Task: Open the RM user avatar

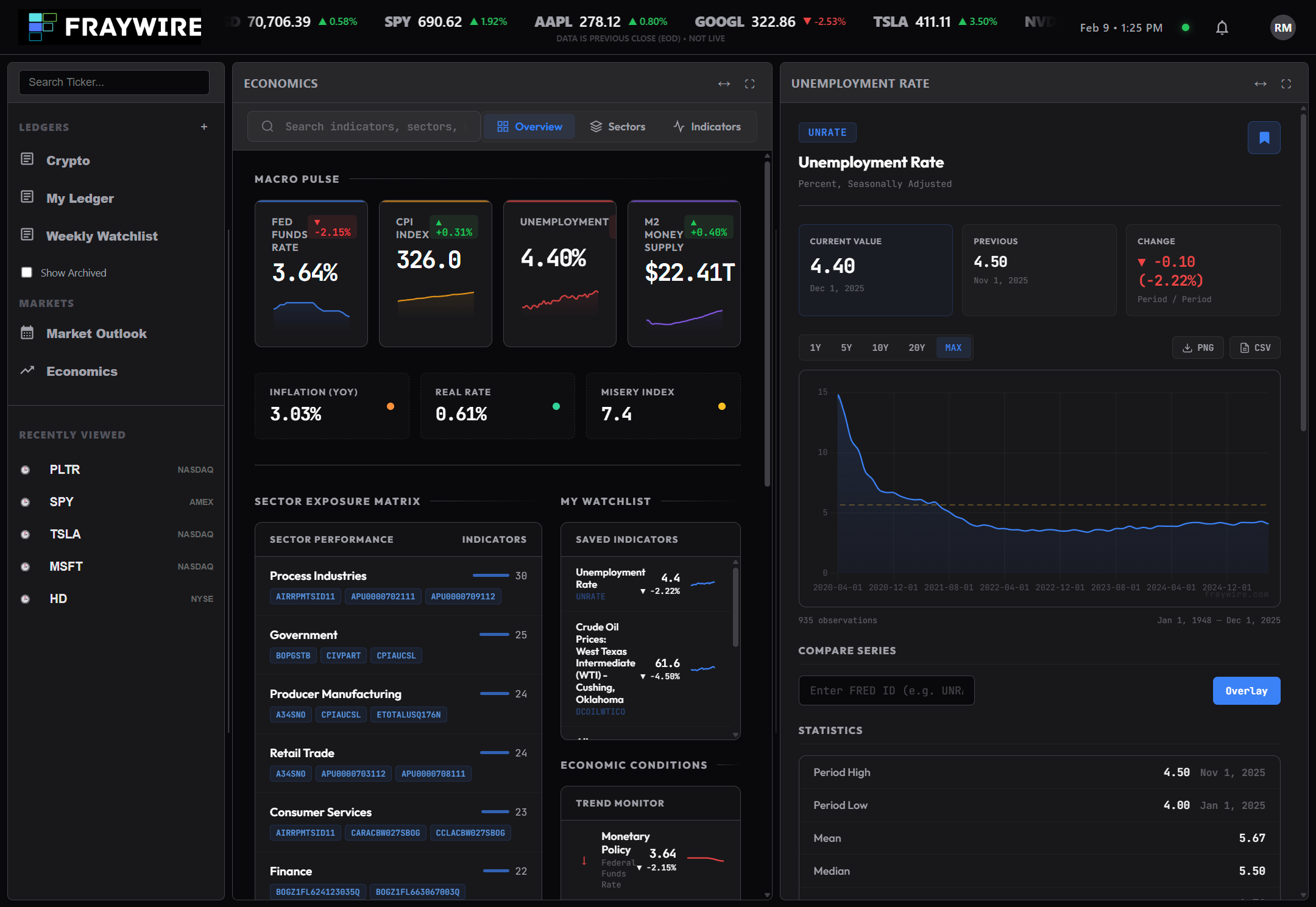Action: tap(1282, 28)
